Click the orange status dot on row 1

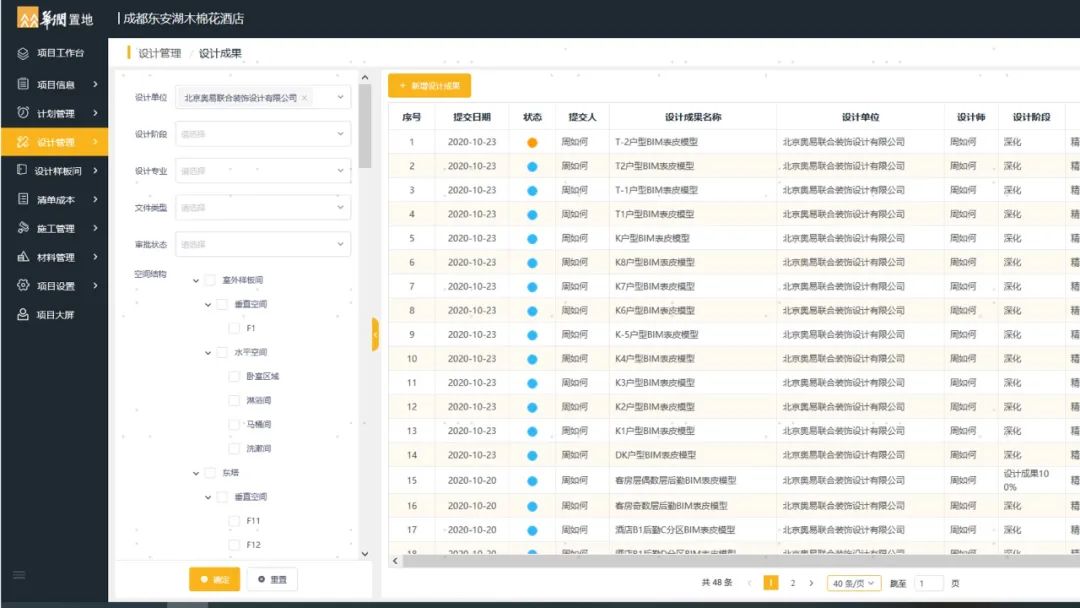(x=532, y=143)
